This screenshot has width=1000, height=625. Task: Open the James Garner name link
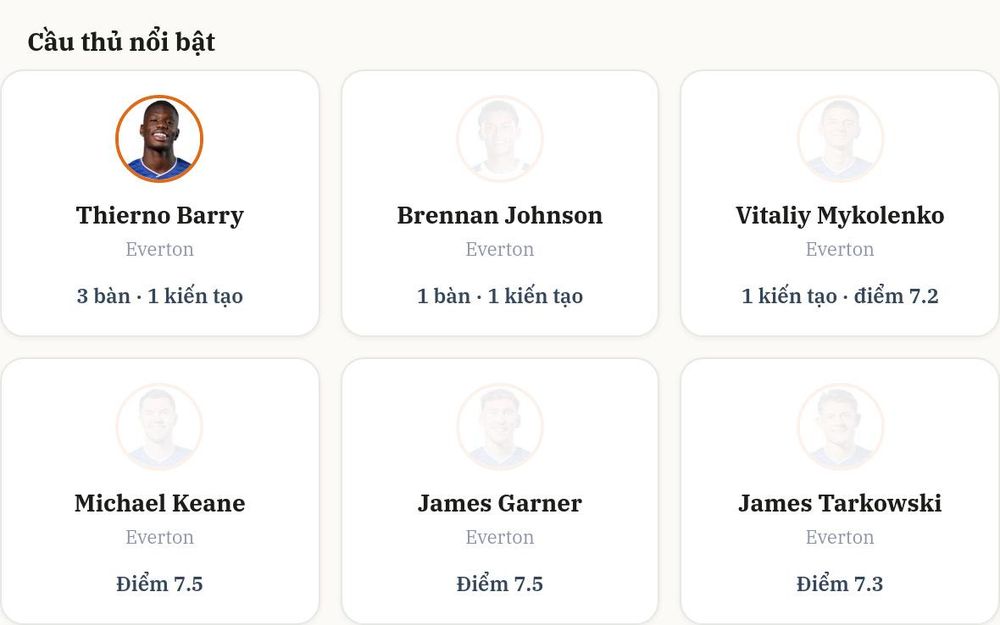point(499,503)
